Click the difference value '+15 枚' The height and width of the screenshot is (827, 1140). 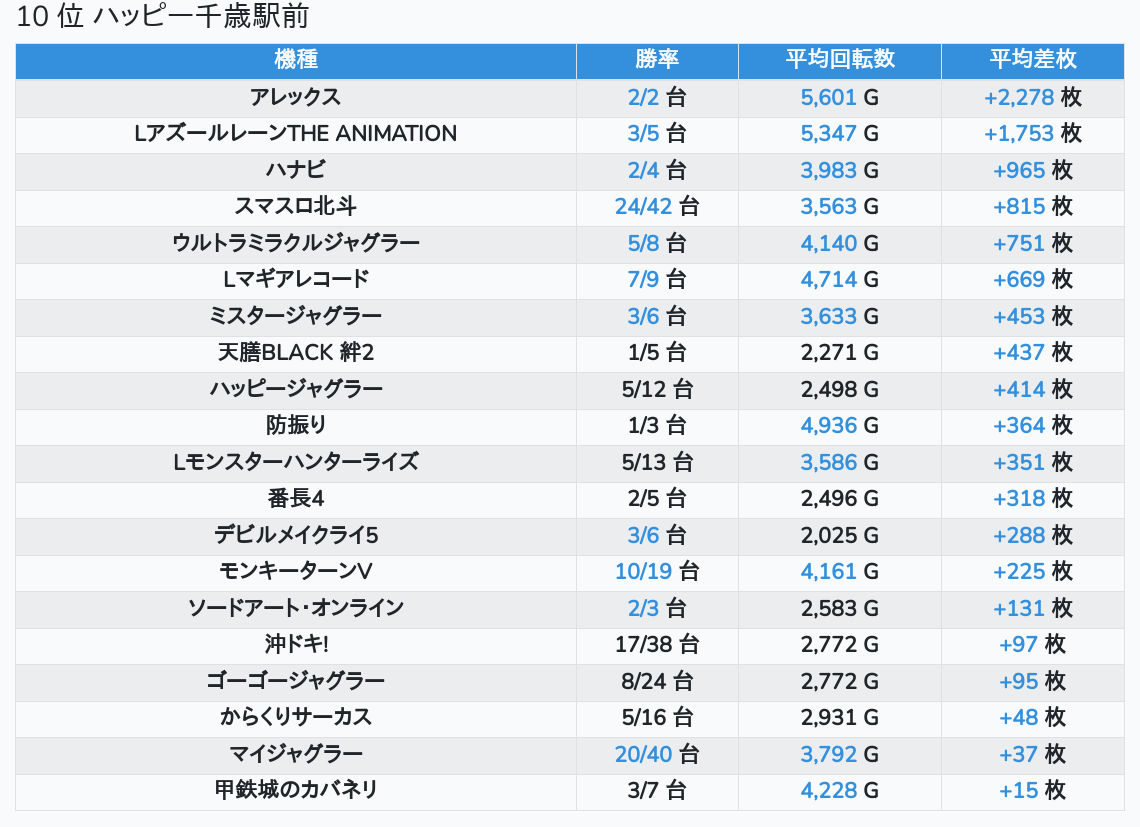coord(1032,791)
